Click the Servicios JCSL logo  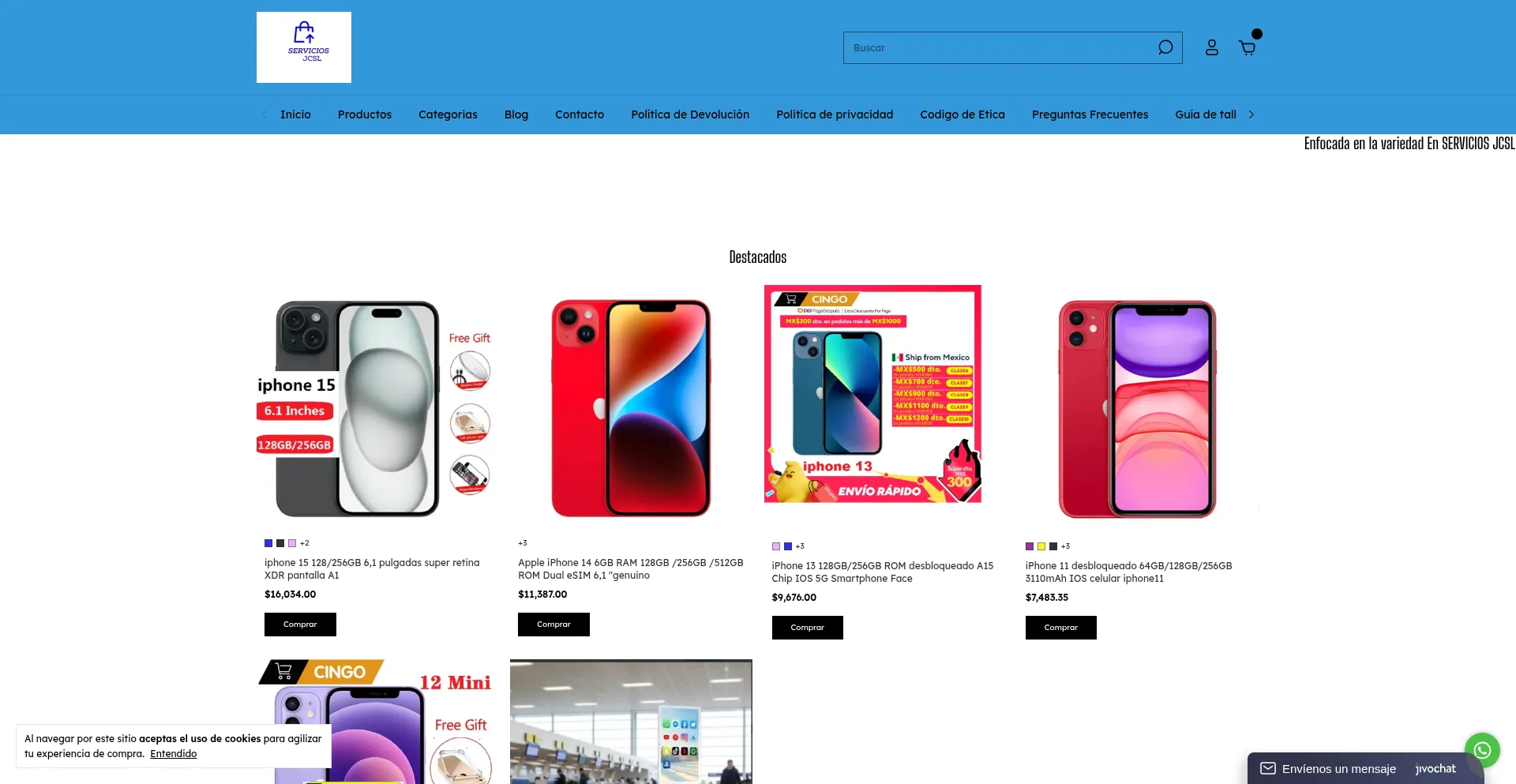(304, 47)
